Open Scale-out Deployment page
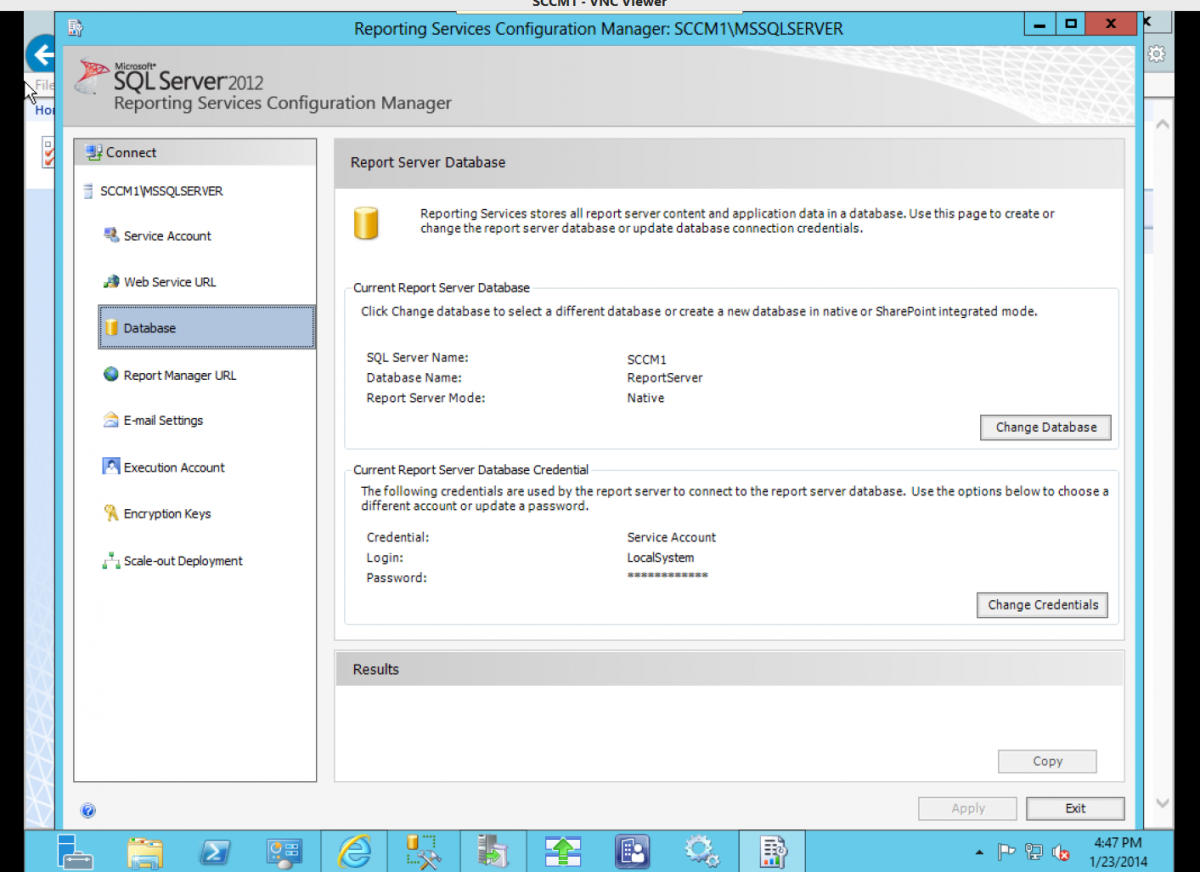Image resolution: width=1200 pixels, height=872 pixels. point(183,561)
